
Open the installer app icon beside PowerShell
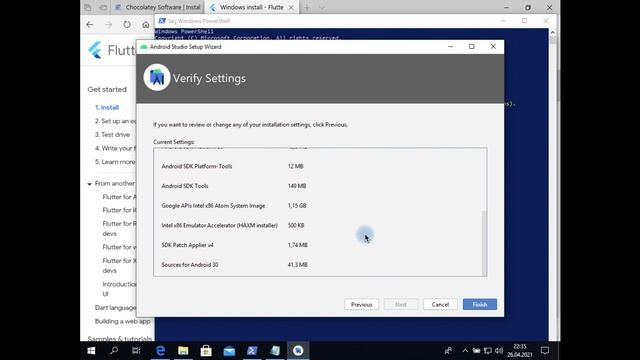click(275, 351)
